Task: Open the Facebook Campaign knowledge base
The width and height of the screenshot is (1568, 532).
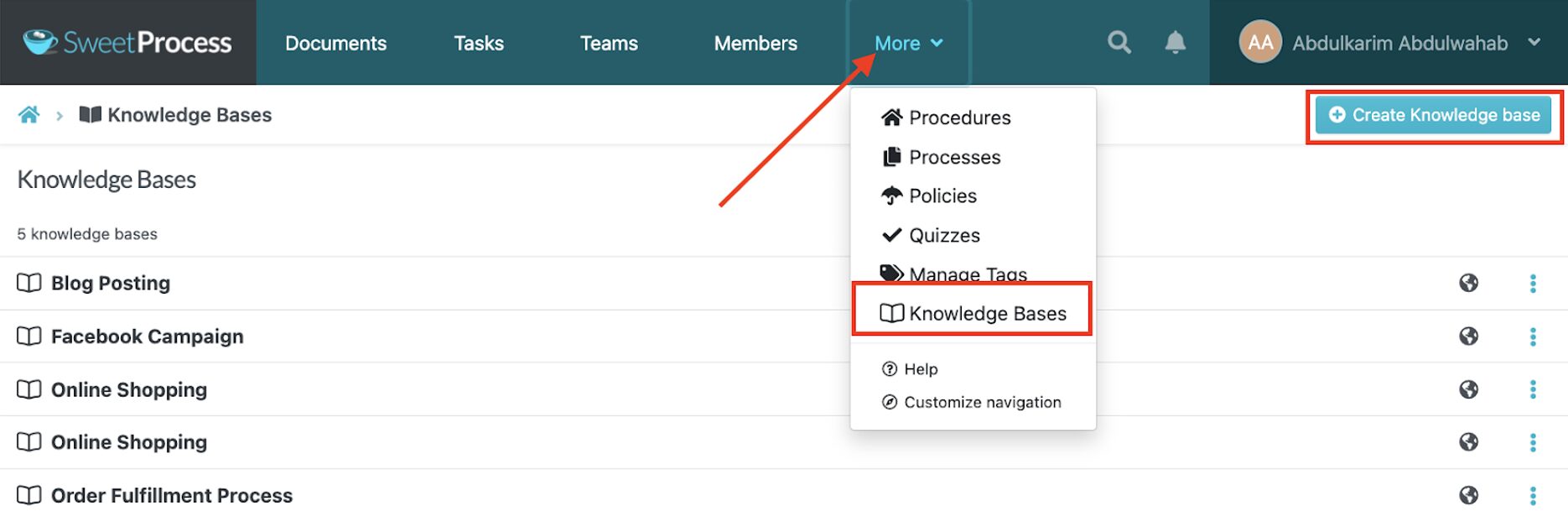Action: click(148, 336)
